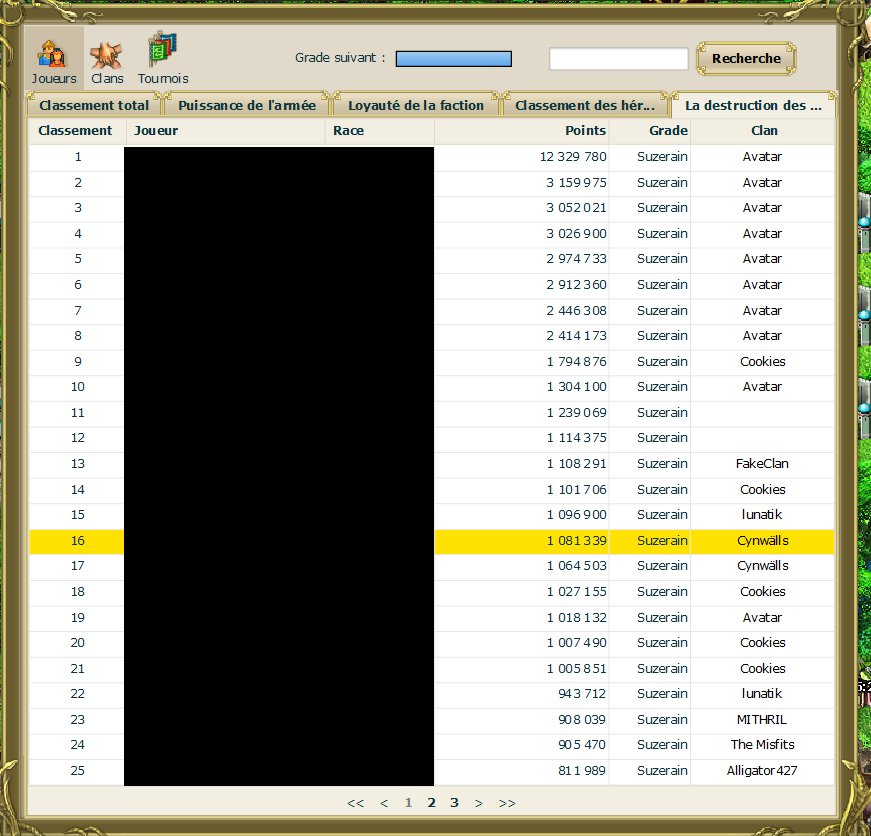
Task: Open Classement des héros tab
Action: [585, 105]
